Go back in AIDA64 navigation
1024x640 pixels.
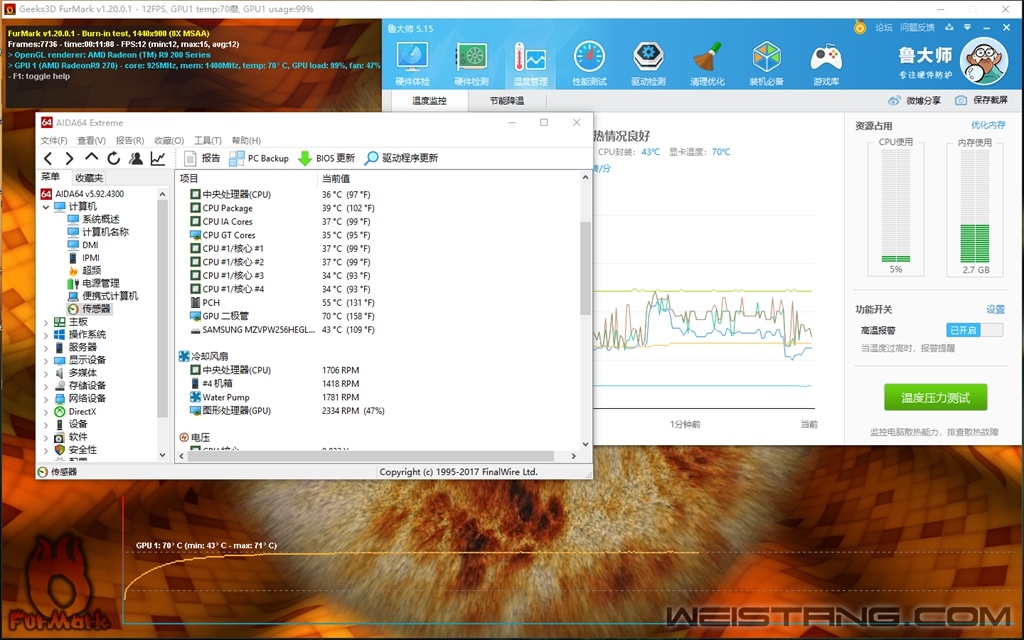point(48,158)
